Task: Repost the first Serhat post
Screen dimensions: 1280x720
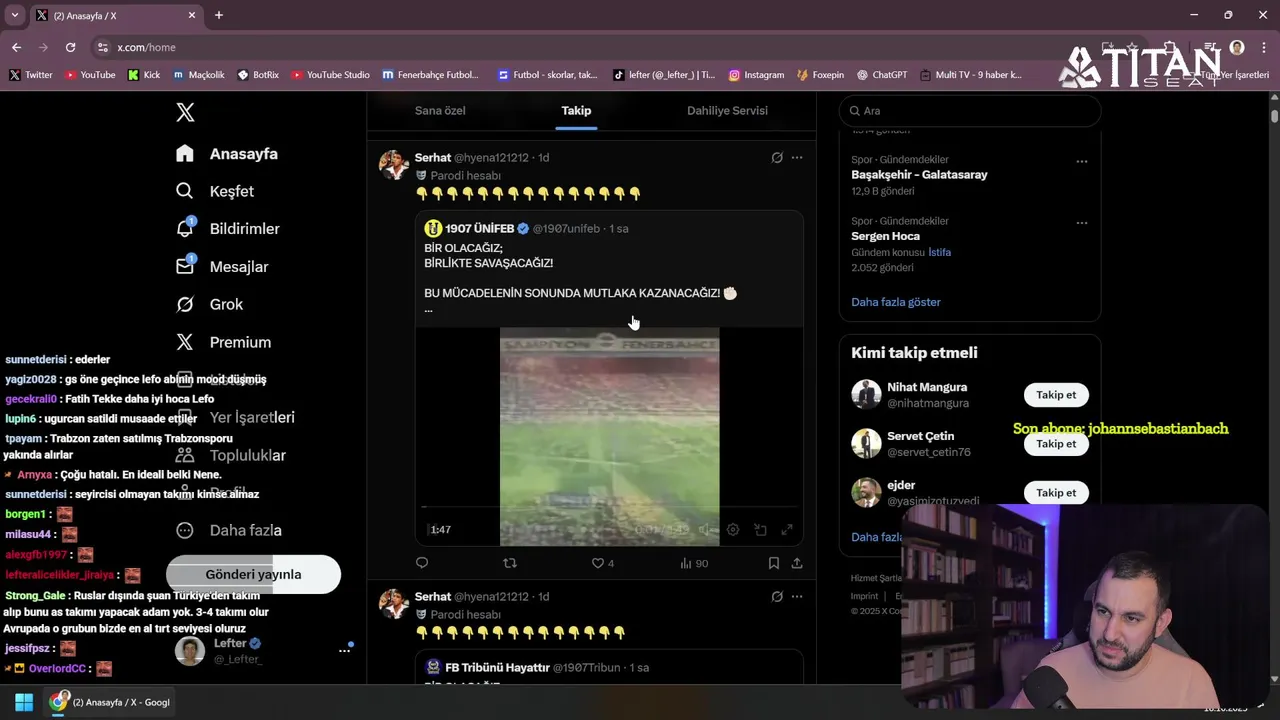Action: 510,563
